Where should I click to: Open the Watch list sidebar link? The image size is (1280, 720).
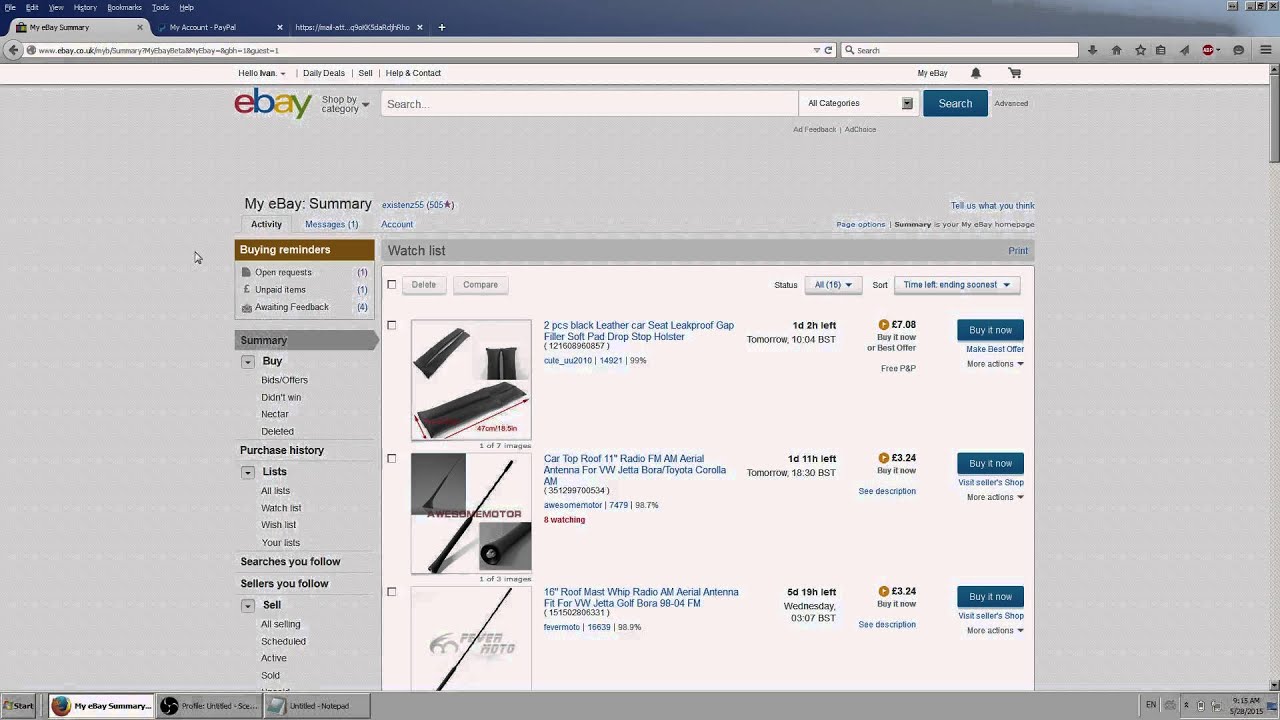pos(281,508)
